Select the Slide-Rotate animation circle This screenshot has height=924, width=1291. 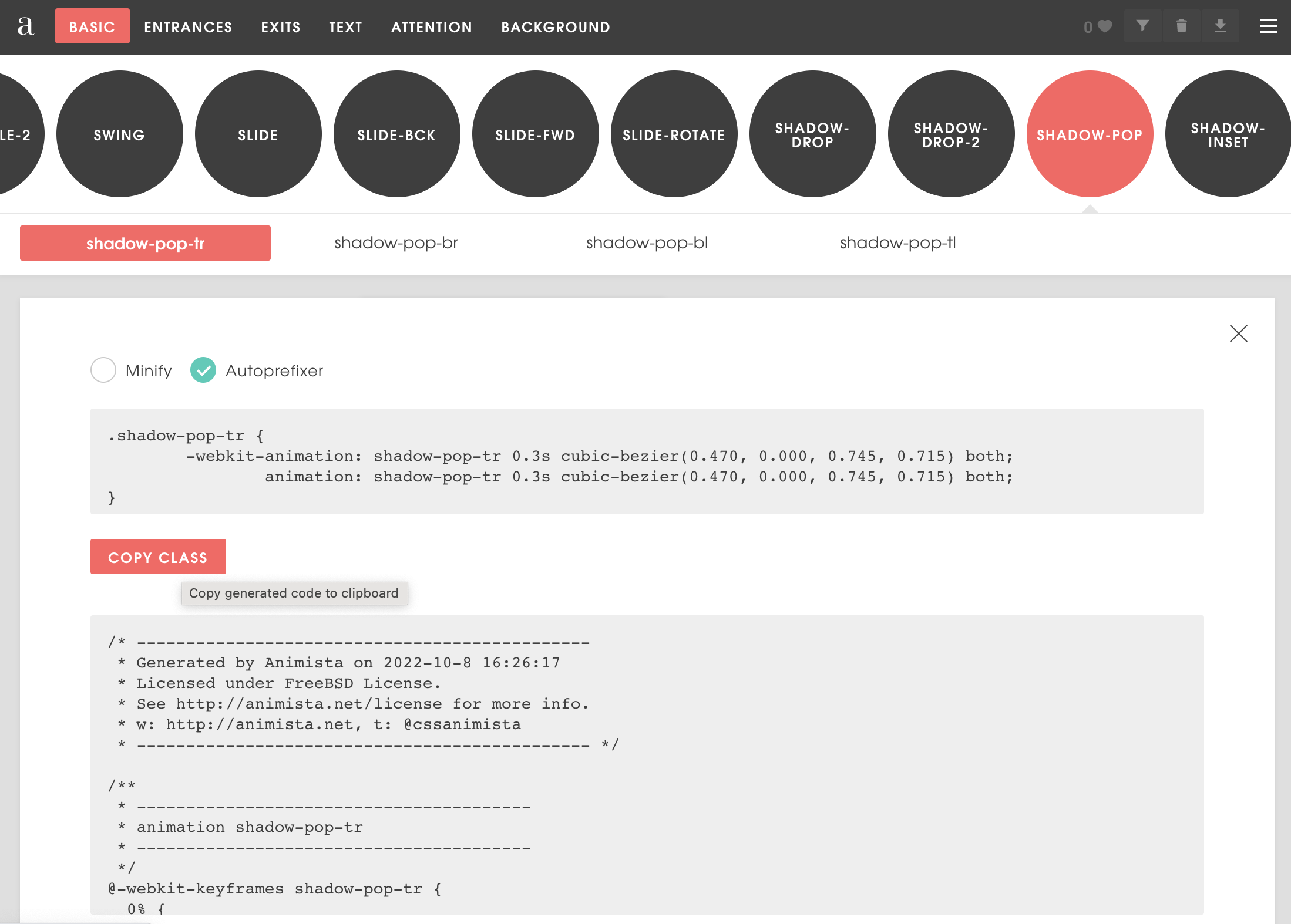674,134
